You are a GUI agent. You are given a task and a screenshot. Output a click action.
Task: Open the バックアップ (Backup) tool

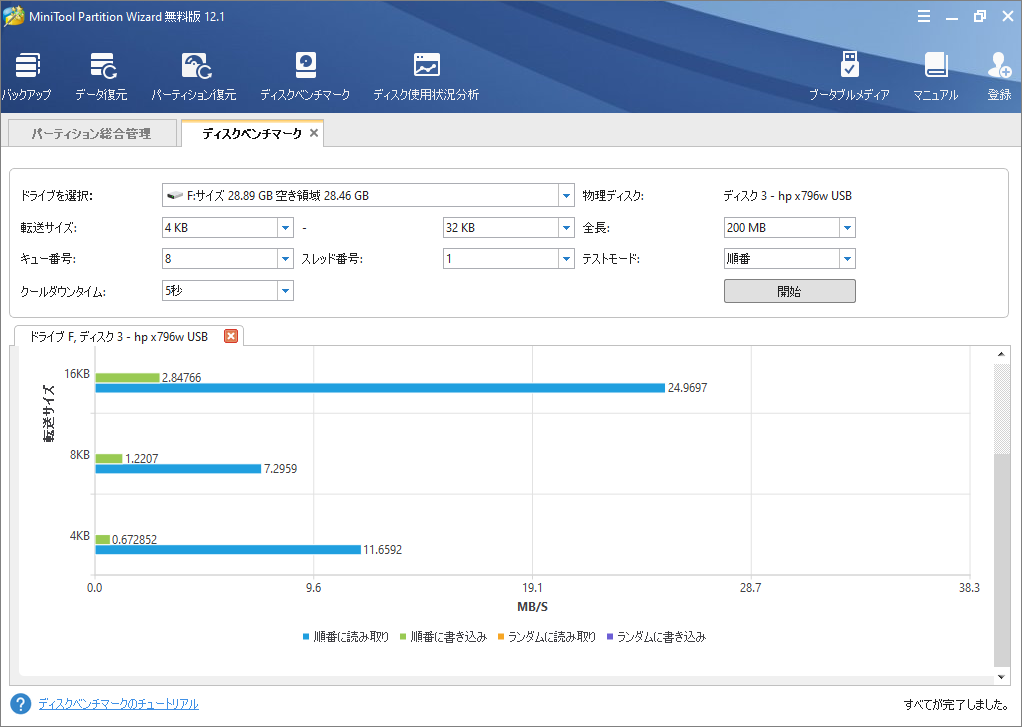click(27, 76)
